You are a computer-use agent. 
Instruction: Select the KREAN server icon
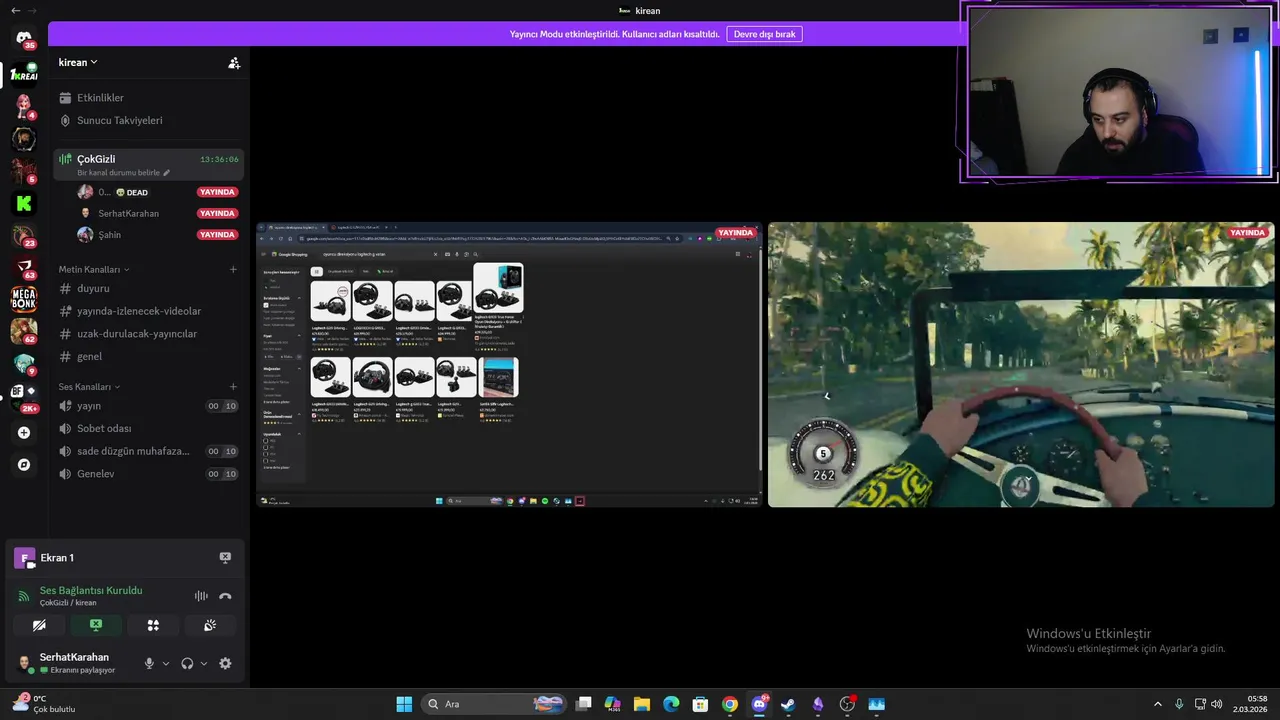(24, 73)
